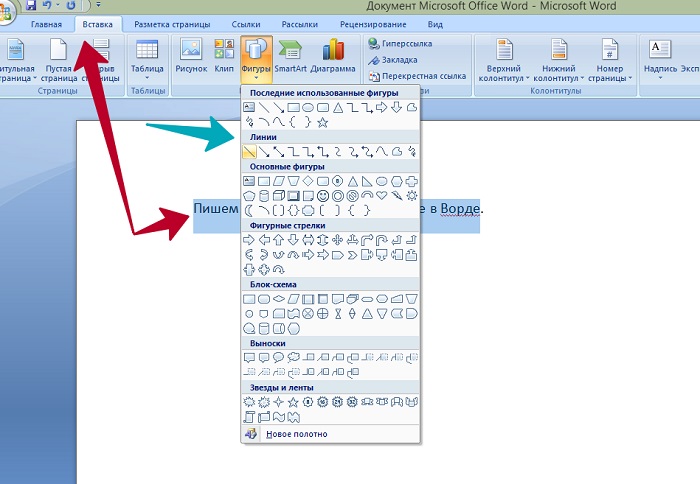Choose the Double wave shape in Звезды и ленты
Viewport: 700px width, 484px height.
pyautogui.click(x=293, y=417)
